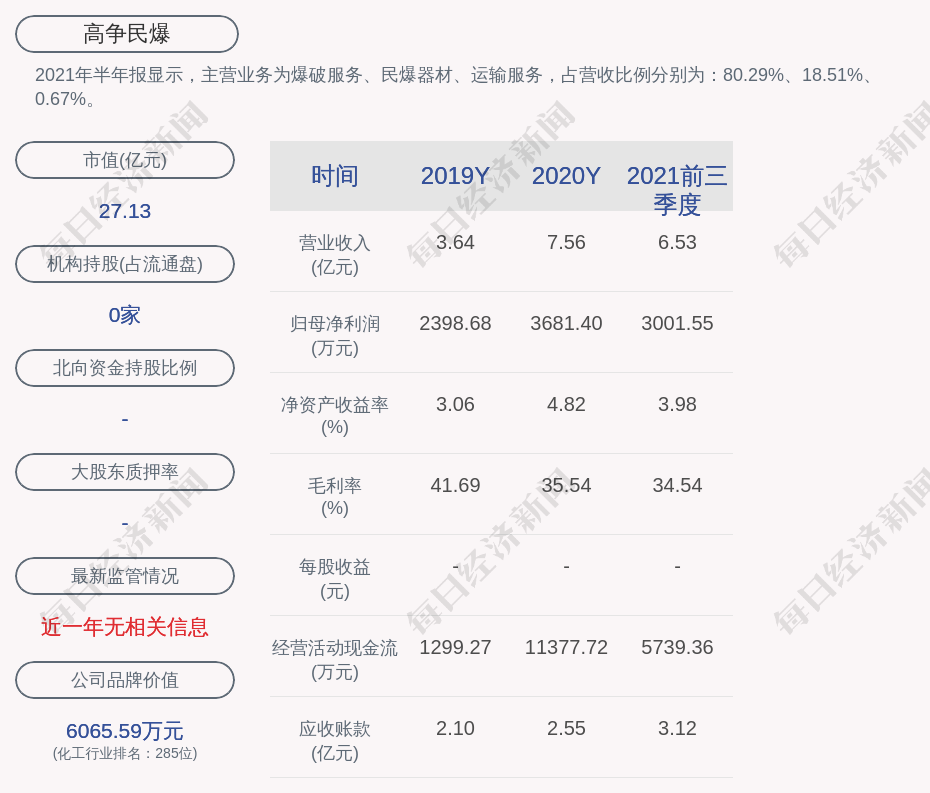Click the 11377.72 cash flow value

point(566,647)
